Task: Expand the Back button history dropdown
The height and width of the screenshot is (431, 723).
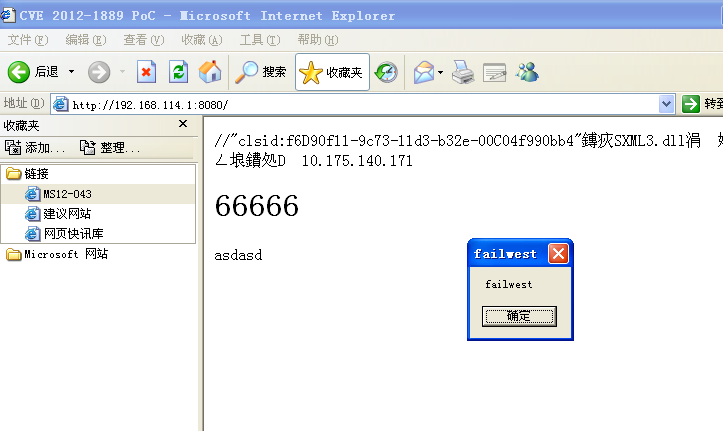Action: (71, 72)
